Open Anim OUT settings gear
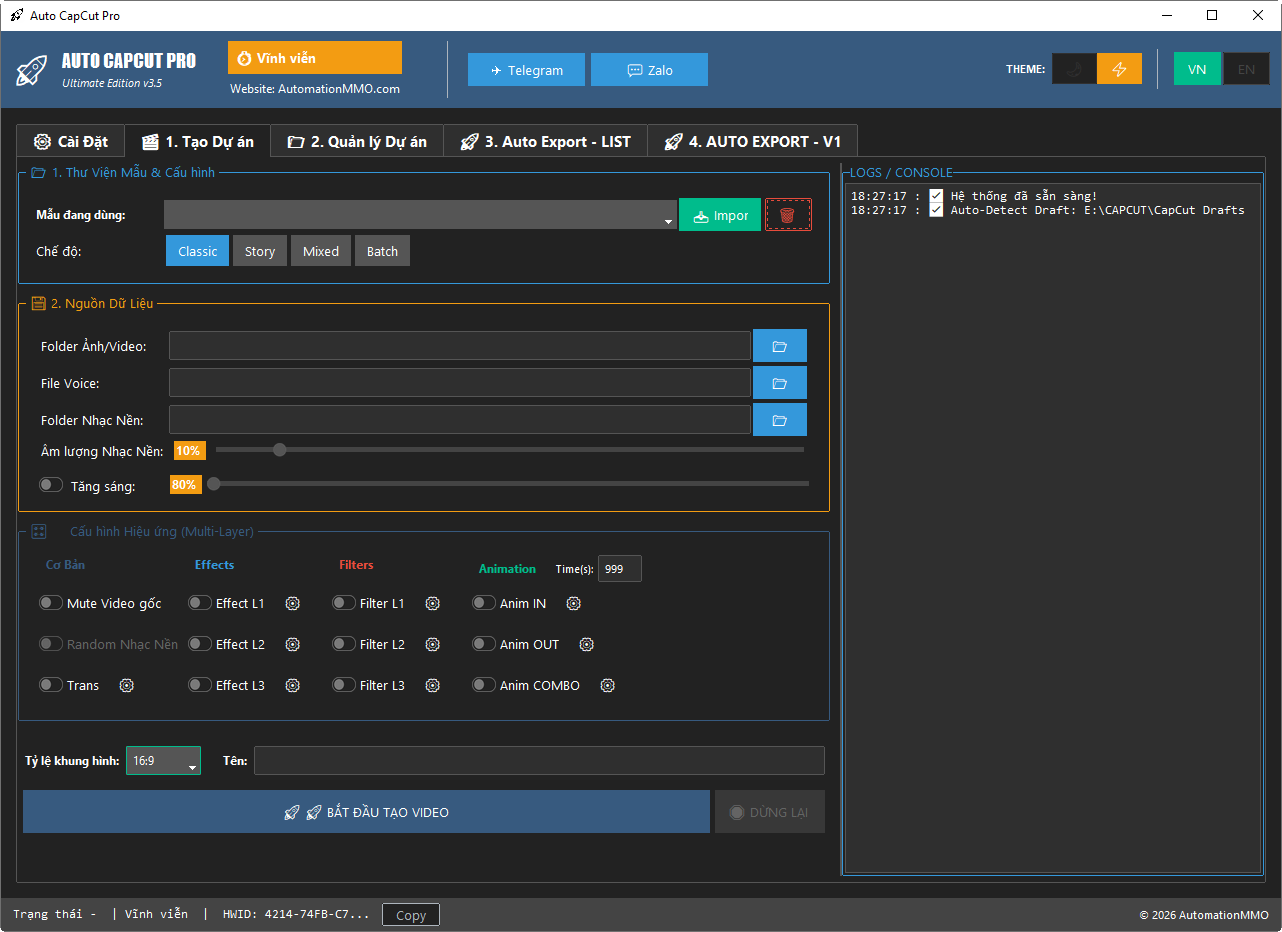 pos(587,644)
